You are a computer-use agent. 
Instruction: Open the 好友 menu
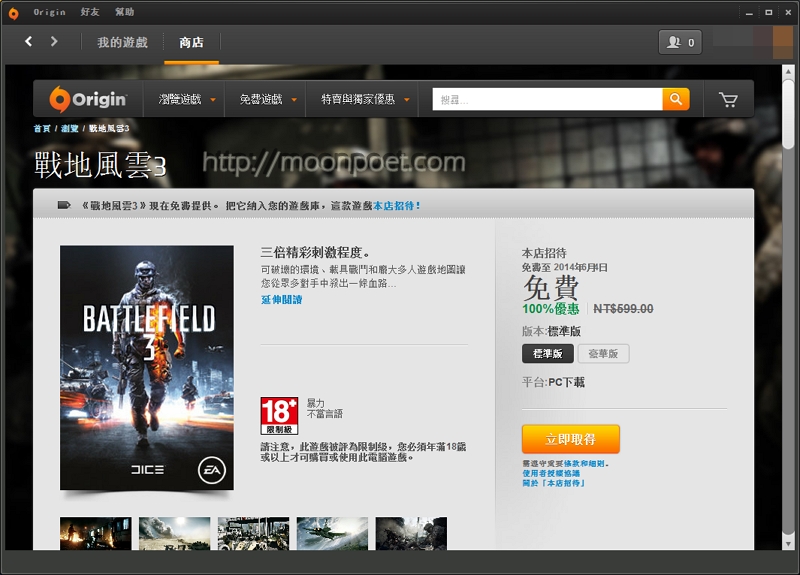pyautogui.click(x=89, y=12)
